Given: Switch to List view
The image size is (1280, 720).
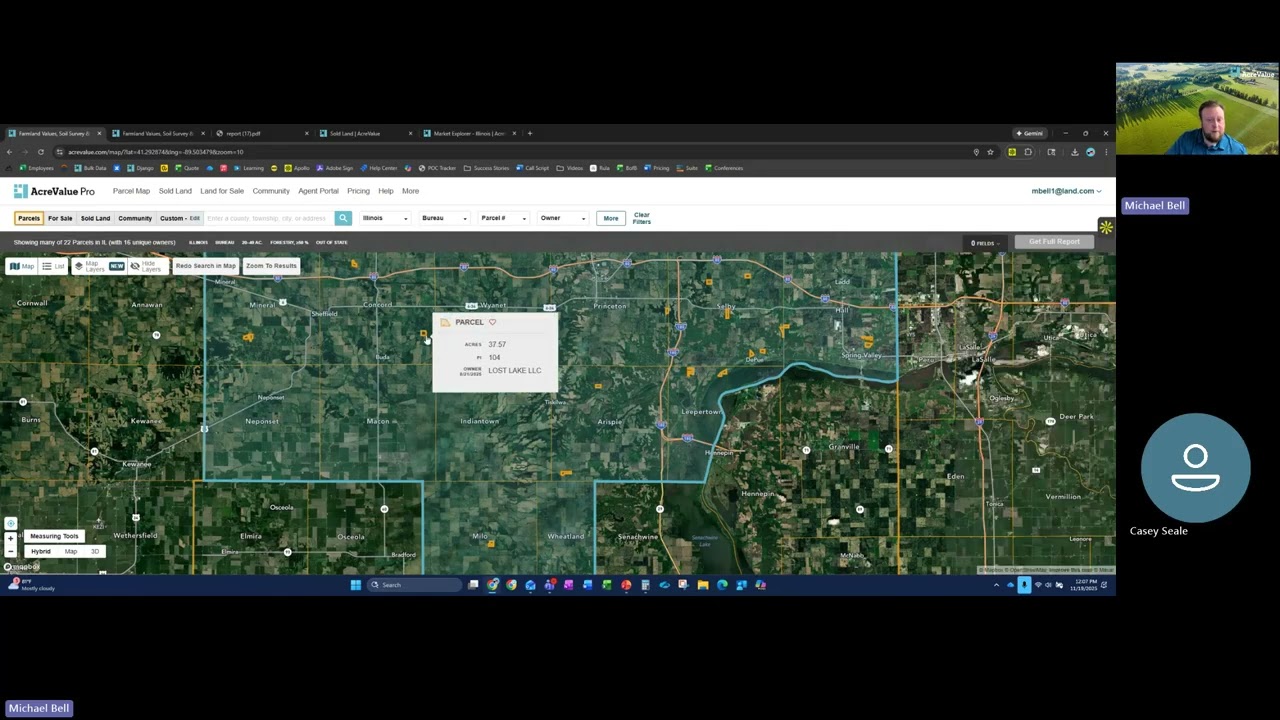Looking at the screenshot, I should pos(54,266).
